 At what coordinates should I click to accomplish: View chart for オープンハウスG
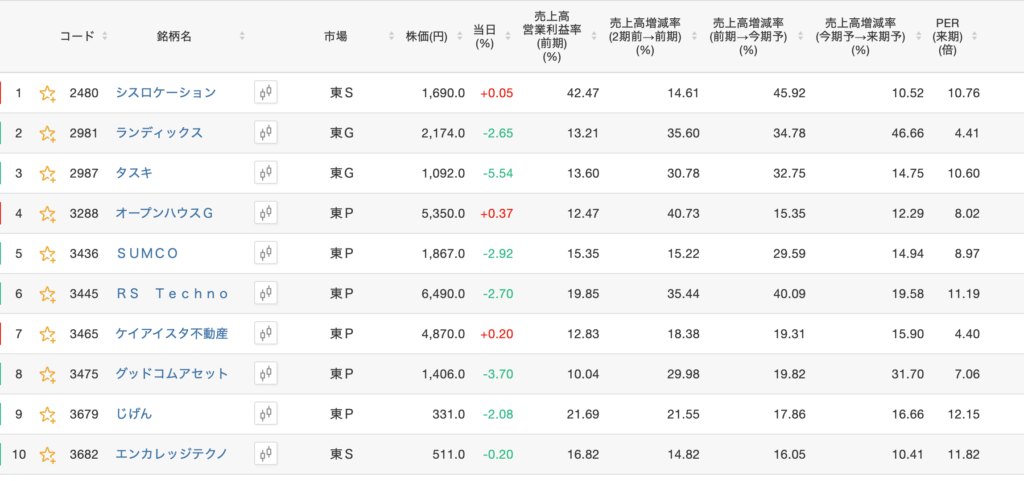point(266,213)
